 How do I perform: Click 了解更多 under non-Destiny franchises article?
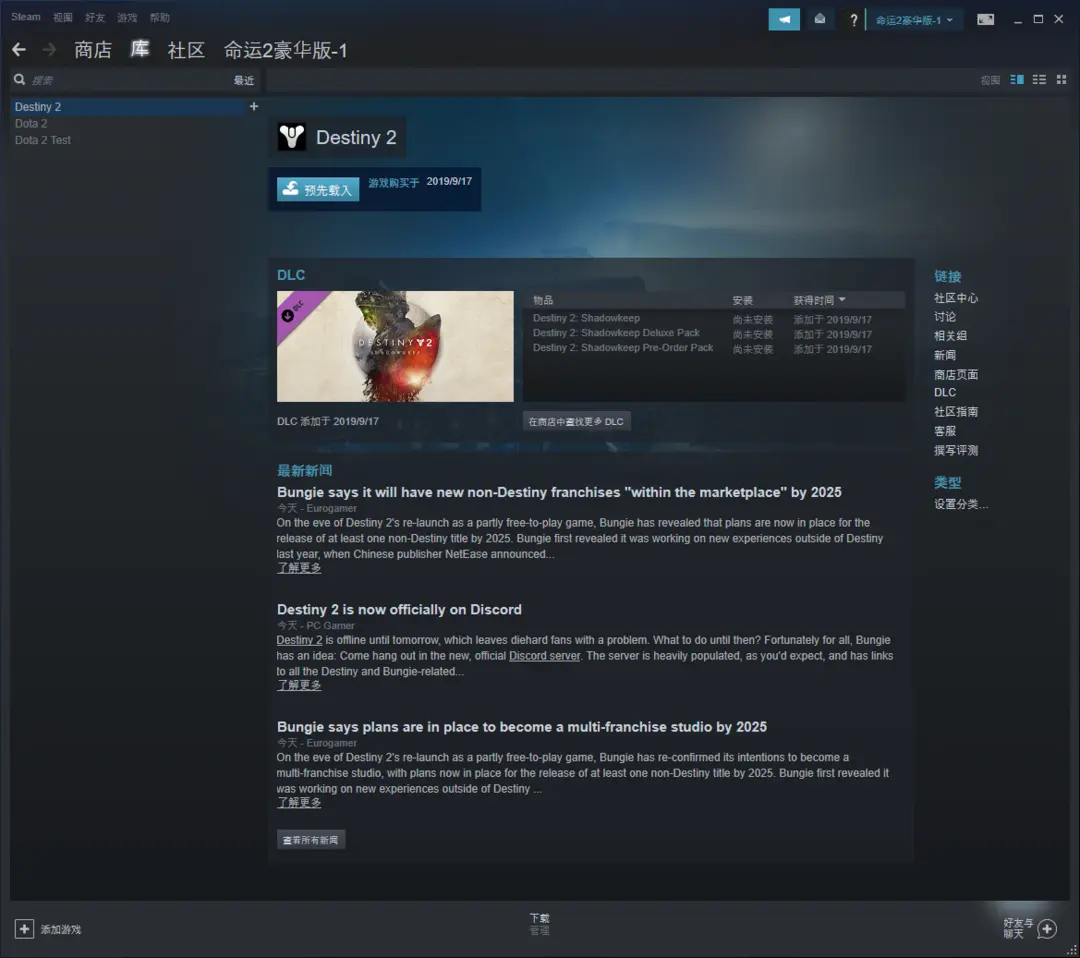(x=299, y=568)
